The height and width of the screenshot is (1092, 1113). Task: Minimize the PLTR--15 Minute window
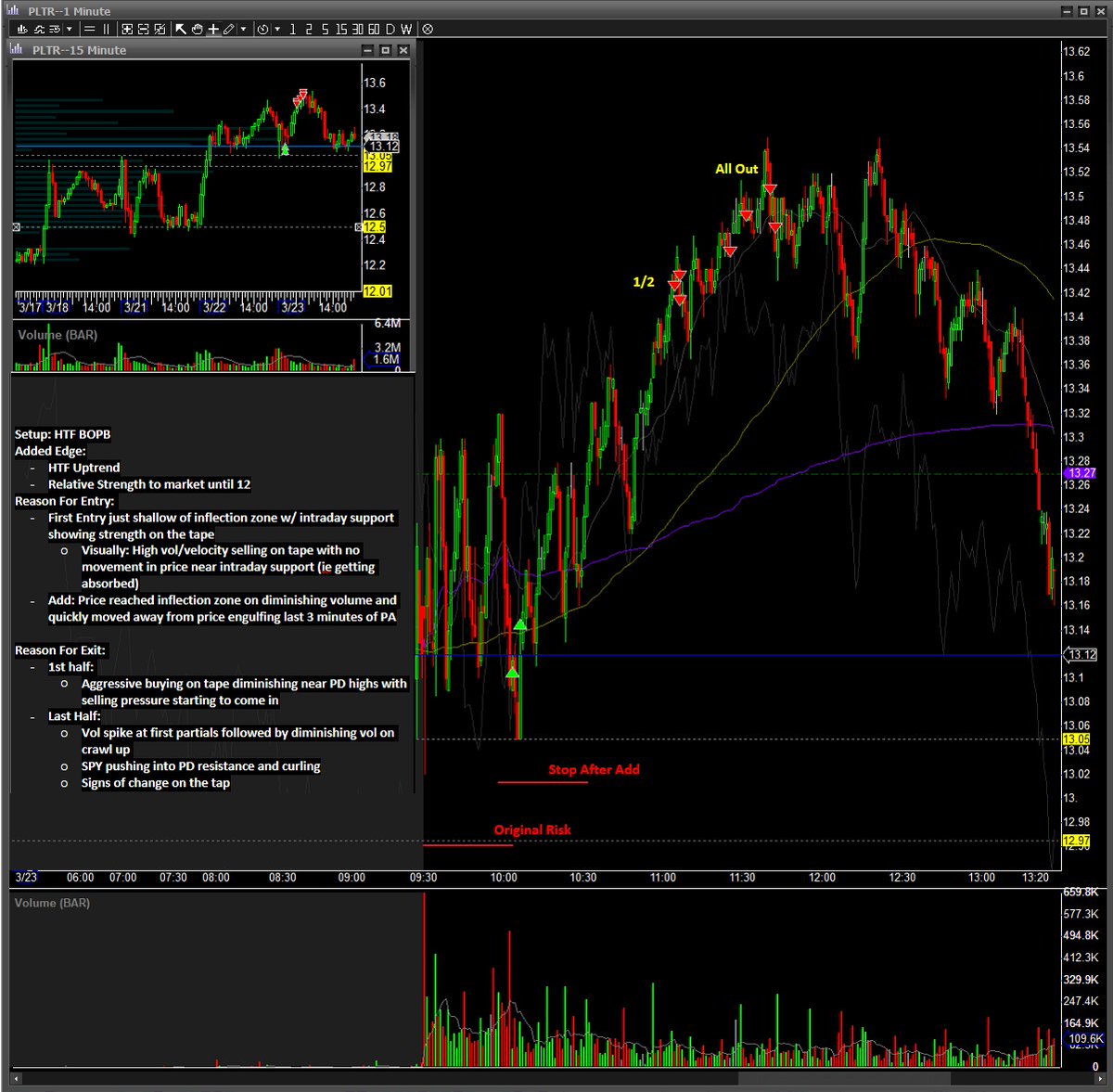click(368, 50)
